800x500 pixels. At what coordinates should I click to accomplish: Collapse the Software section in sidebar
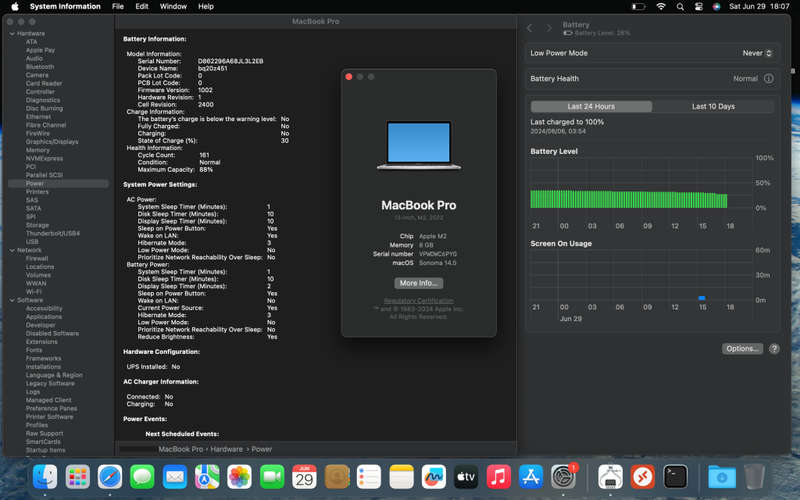(12, 301)
